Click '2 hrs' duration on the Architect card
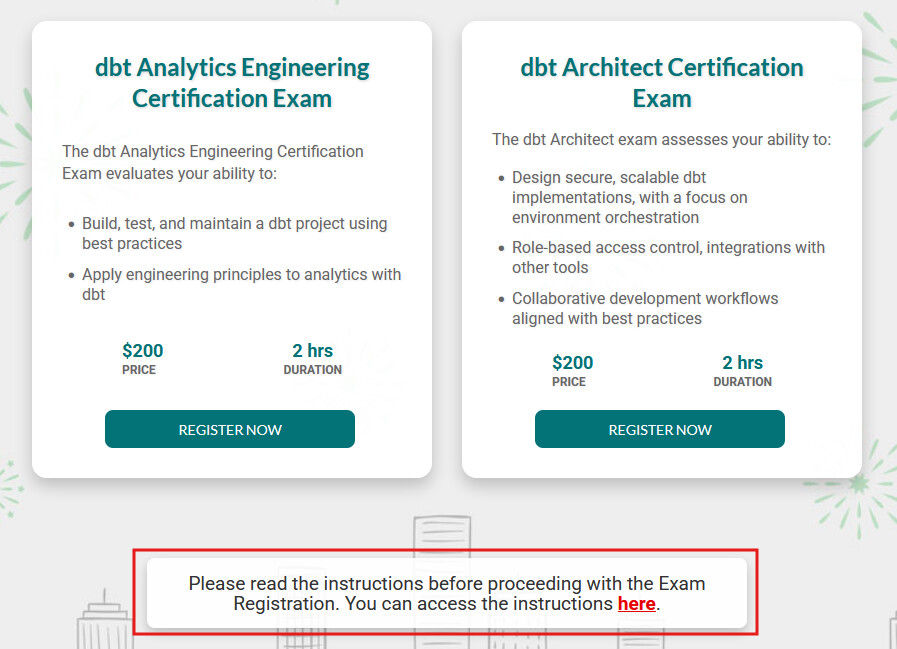Screen dimensions: 897x649 (x=743, y=362)
